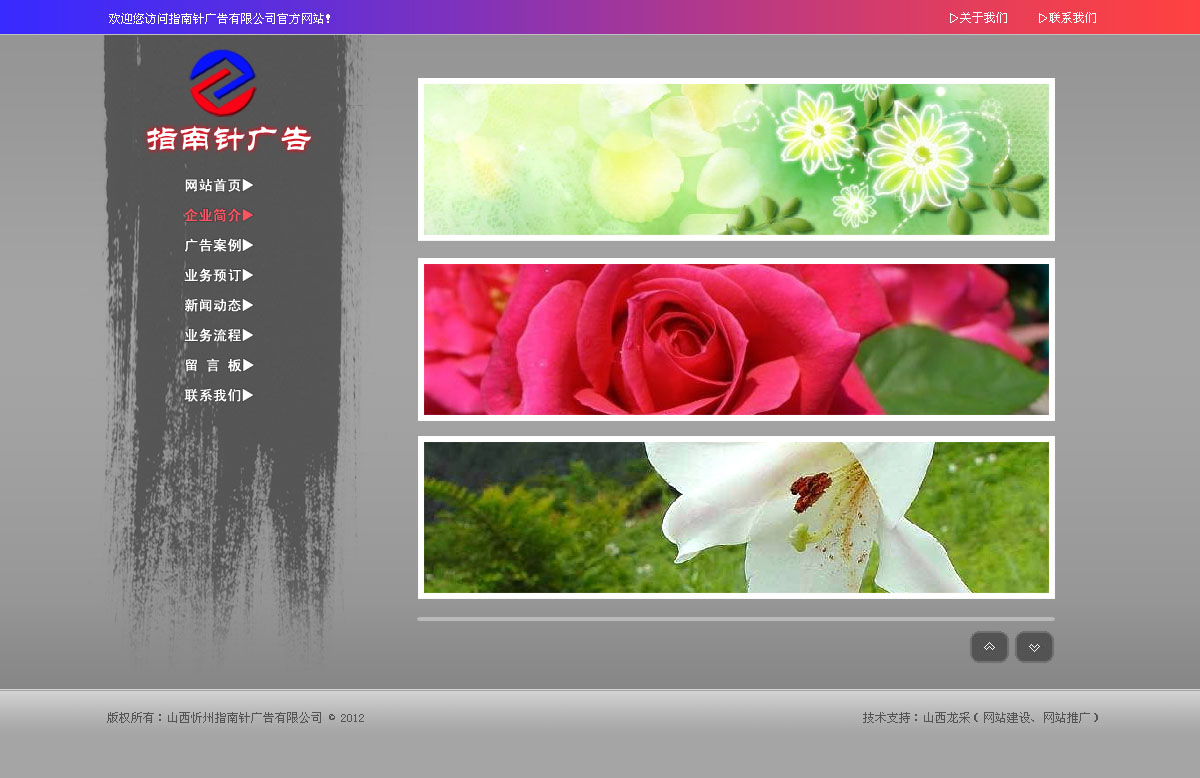Click the horizontal divider bar below images
This screenshot has height=778, width=1200.
coord(736,619)
